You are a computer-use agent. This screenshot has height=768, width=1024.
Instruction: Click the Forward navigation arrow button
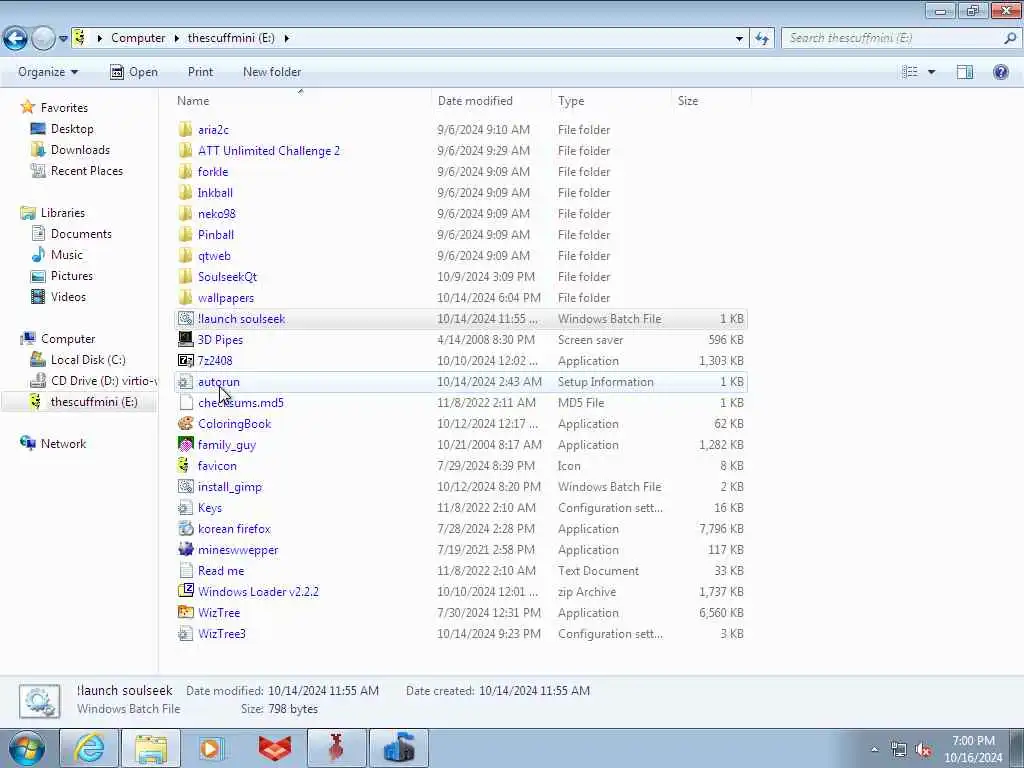tap(43, 39)
